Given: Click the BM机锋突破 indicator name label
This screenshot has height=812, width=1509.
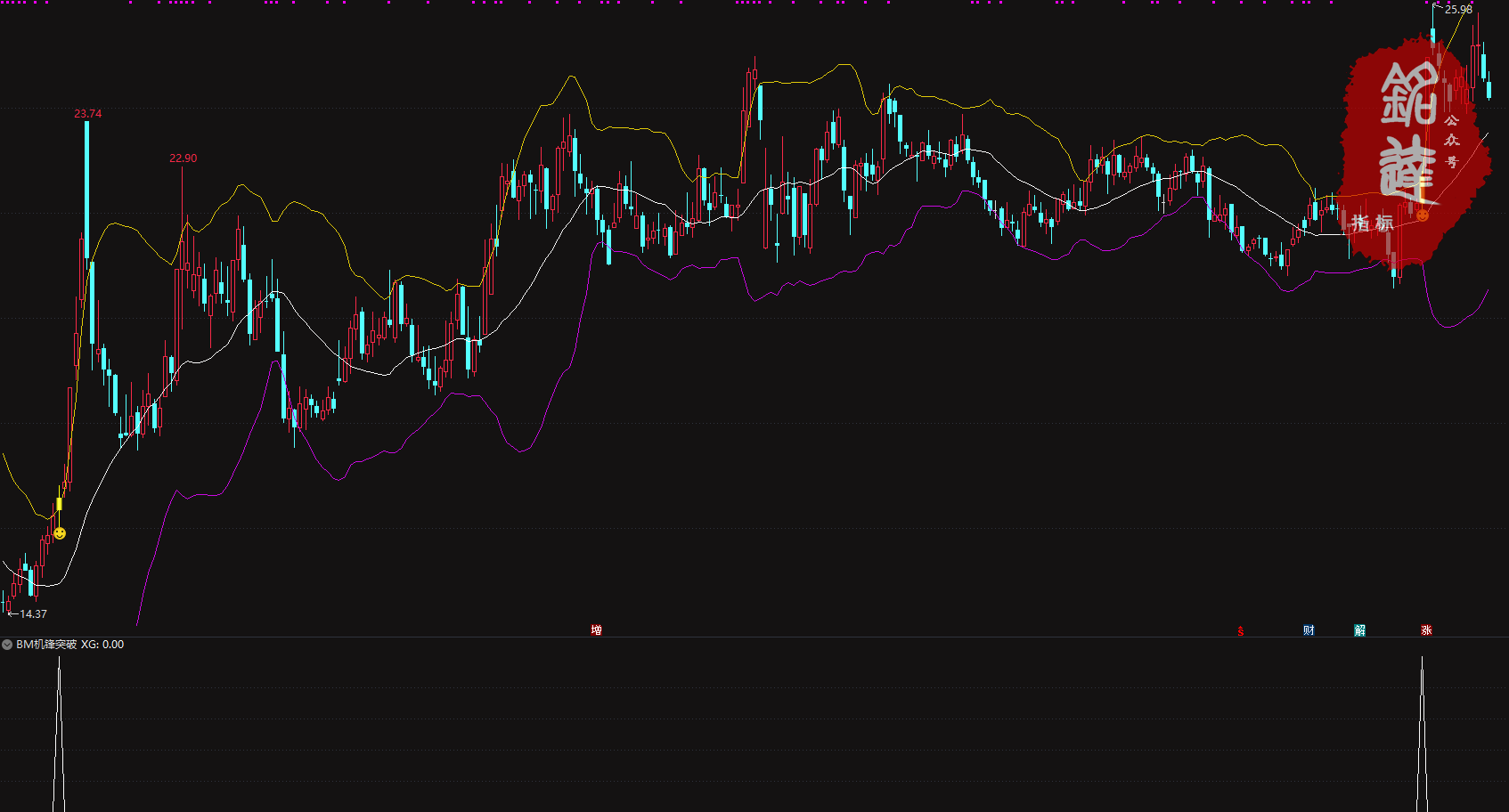Looking at the screenshot, I should [46, 645].
